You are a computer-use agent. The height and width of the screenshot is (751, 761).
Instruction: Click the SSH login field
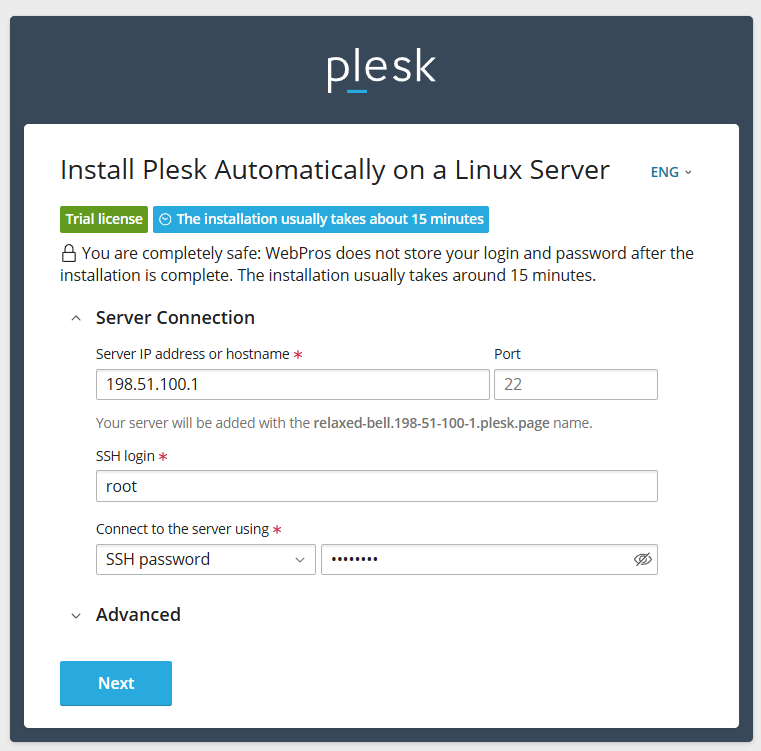tap(376, 486)
